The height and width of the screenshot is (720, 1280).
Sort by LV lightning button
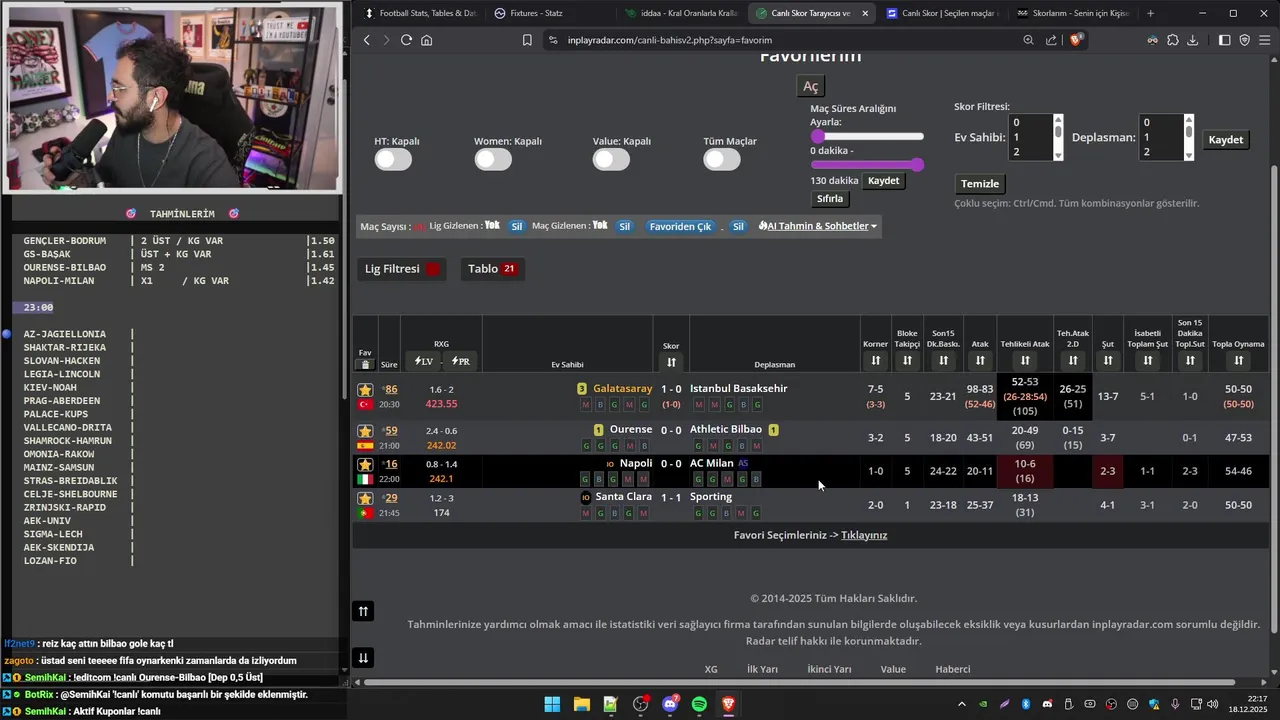424,361
